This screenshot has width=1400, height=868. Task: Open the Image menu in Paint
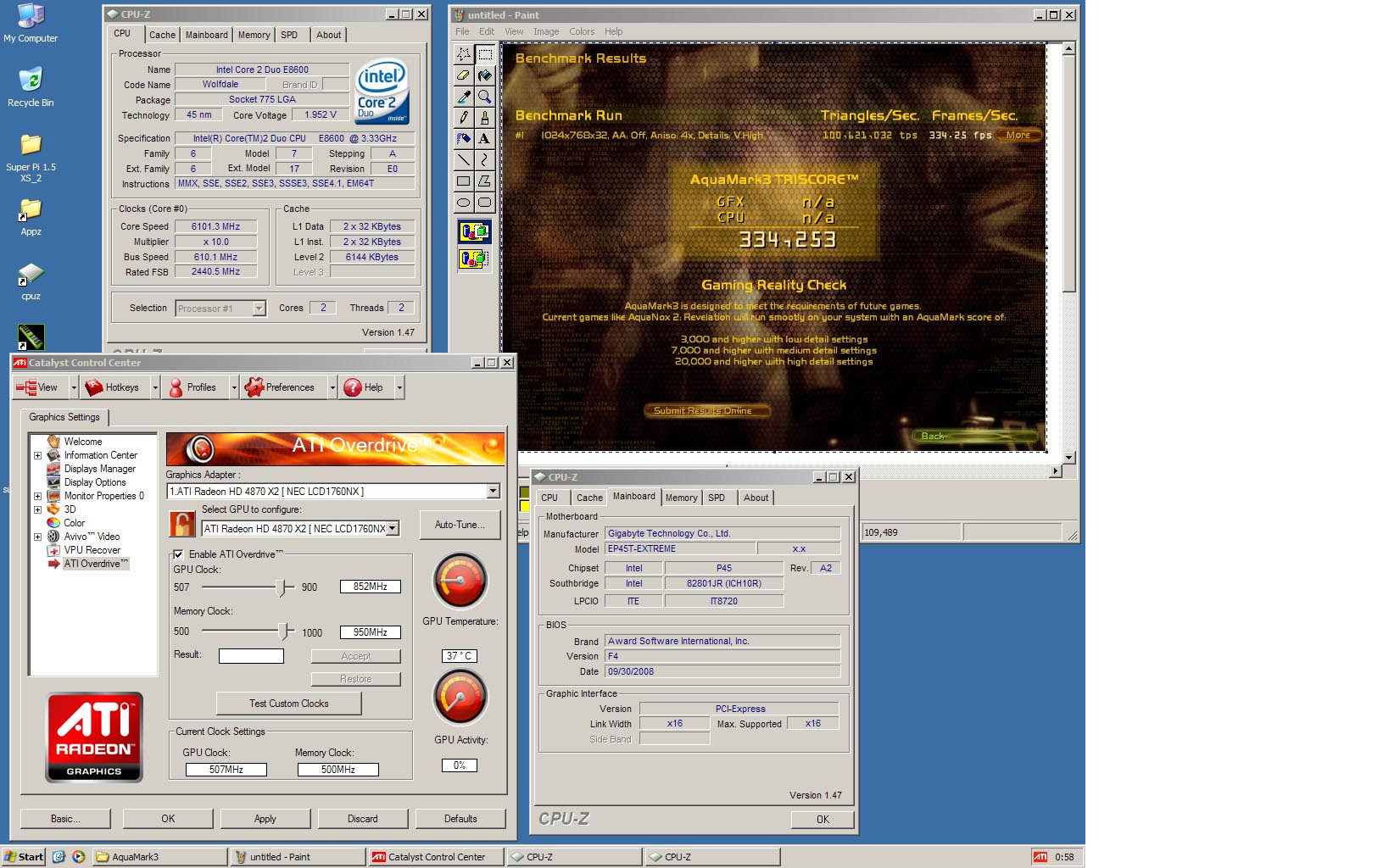click(546, 31)
